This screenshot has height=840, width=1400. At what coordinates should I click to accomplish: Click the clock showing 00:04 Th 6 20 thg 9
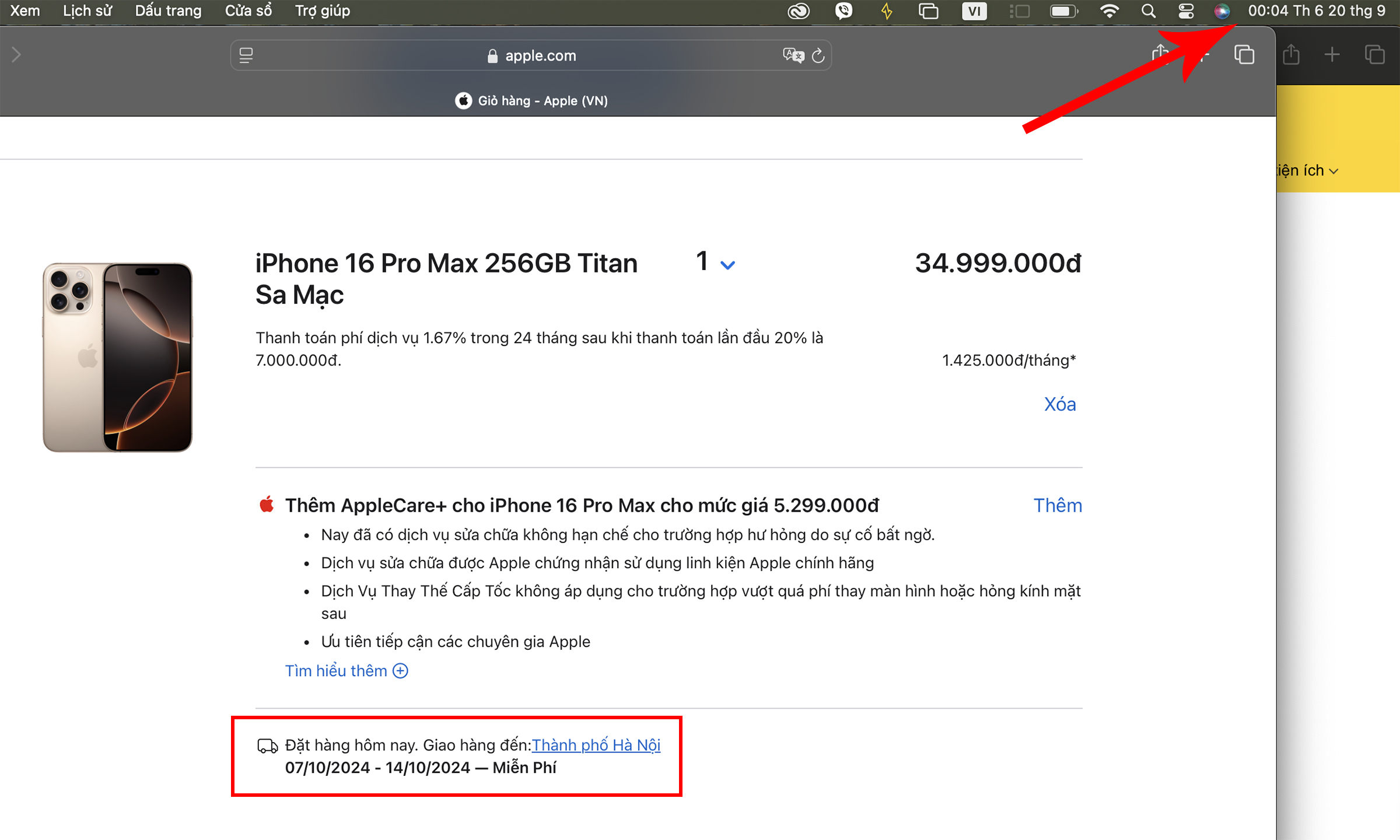[1317, 11]
